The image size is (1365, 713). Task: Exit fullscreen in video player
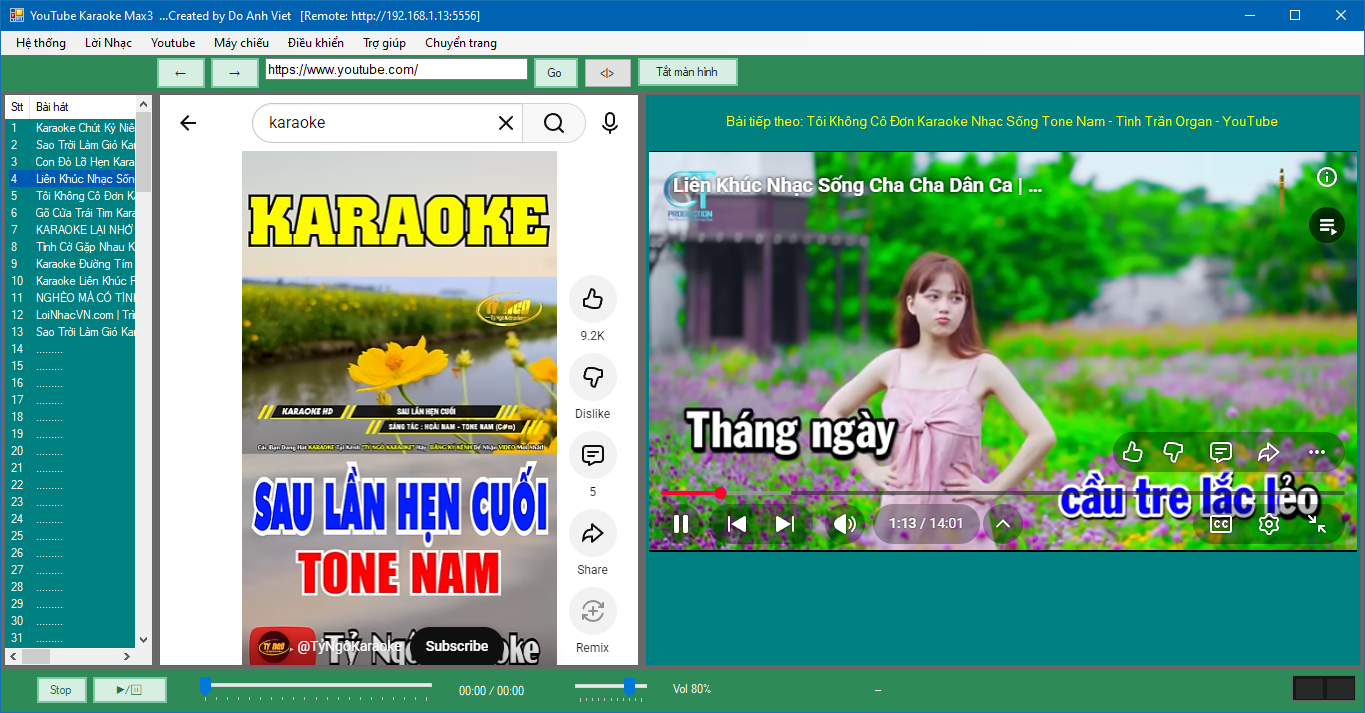tap(1317, 524)
